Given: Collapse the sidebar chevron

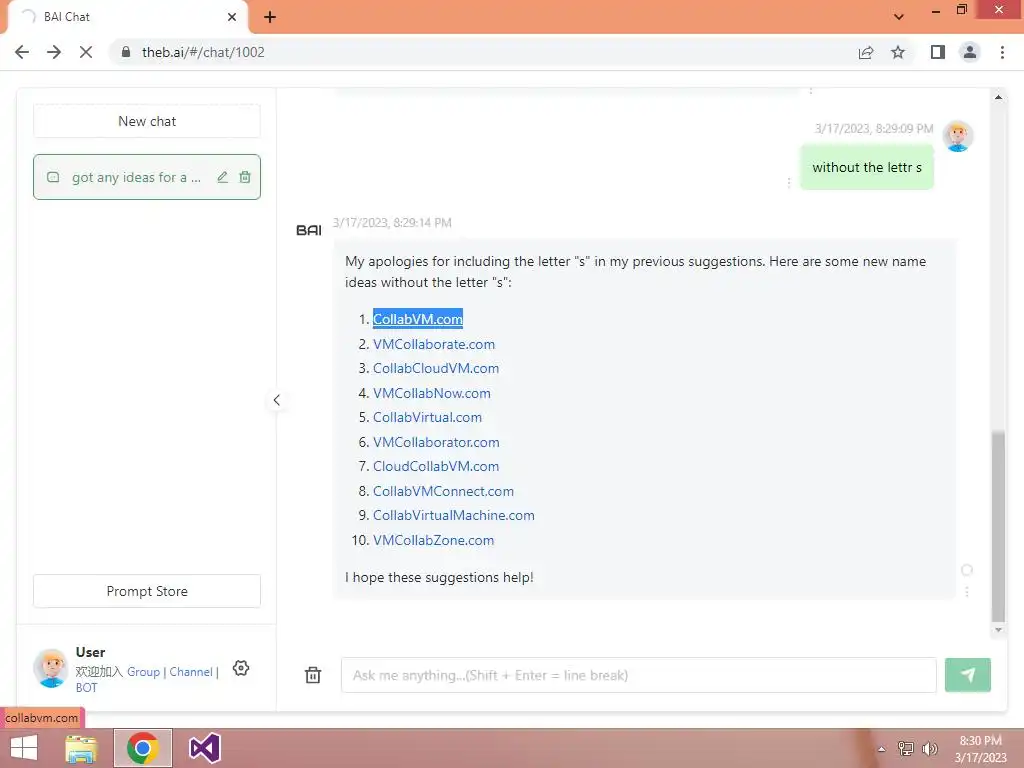Looking at the screenshot, I should click(x=276, y=400).
